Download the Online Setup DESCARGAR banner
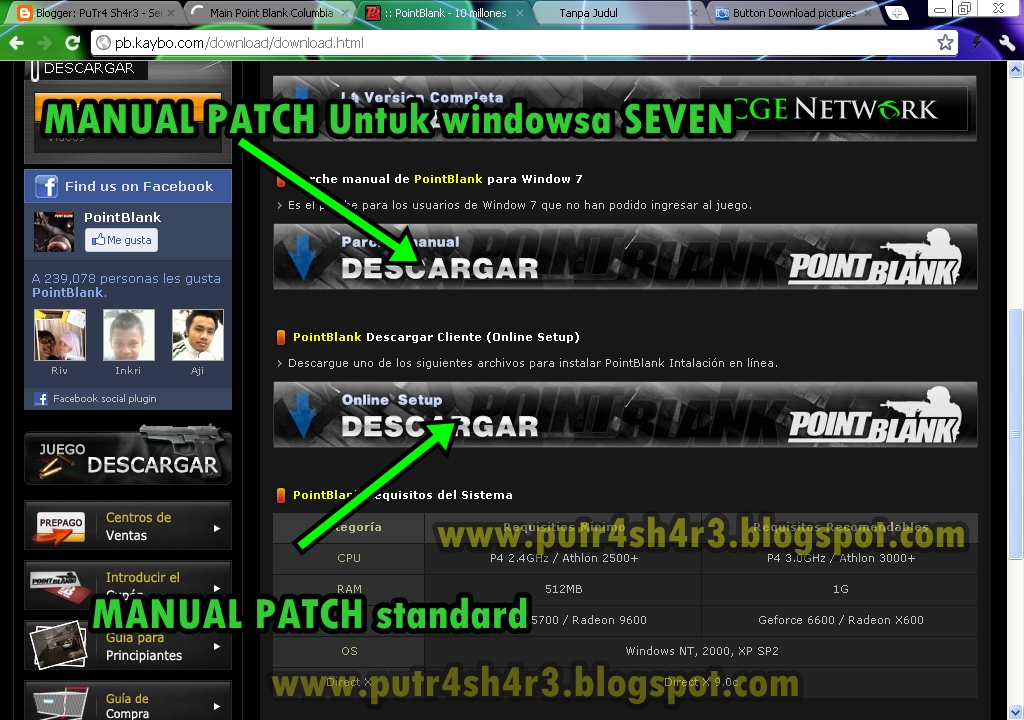The image size is (1024, 720). (x=625, y=415)
